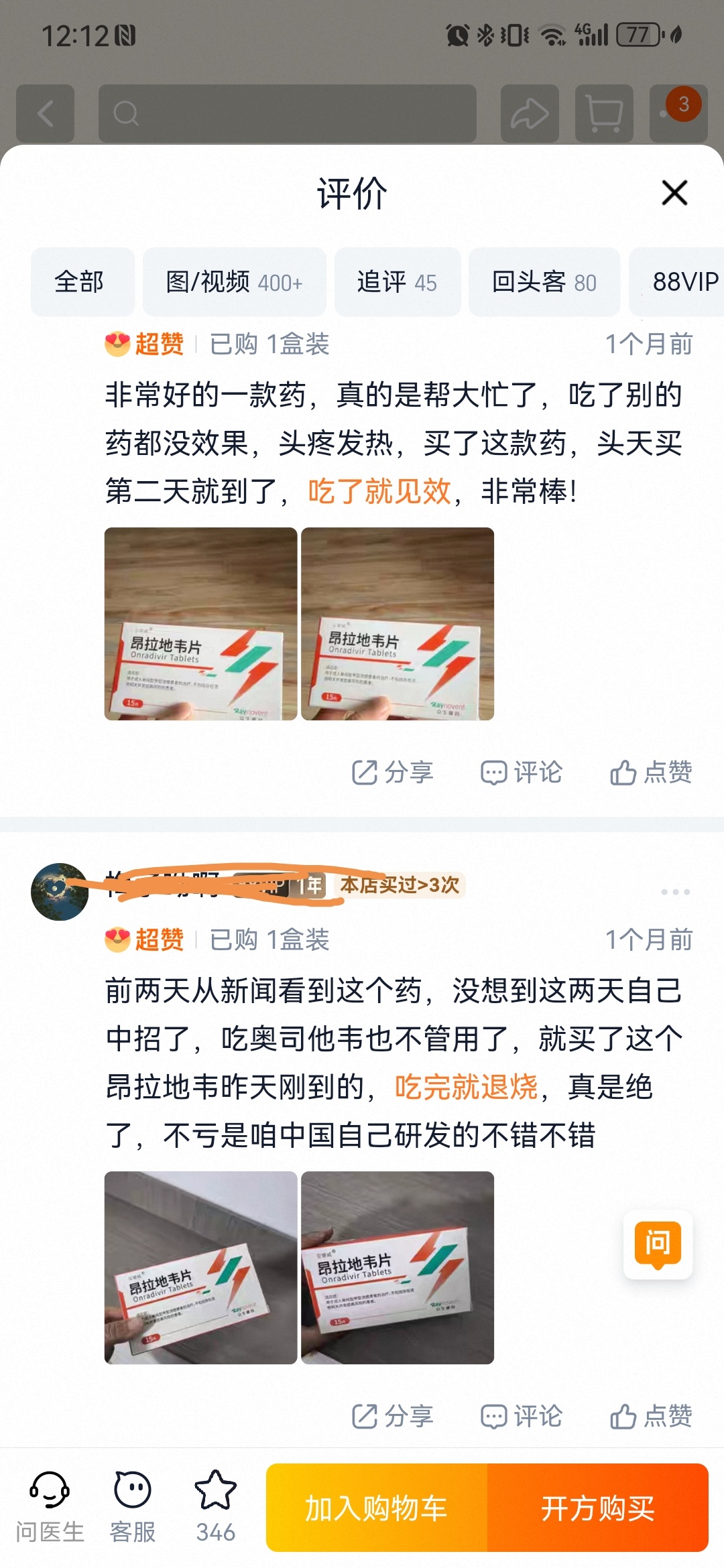Tap the share arrow icon at top
724x1568 pixels.
point(530,113)
